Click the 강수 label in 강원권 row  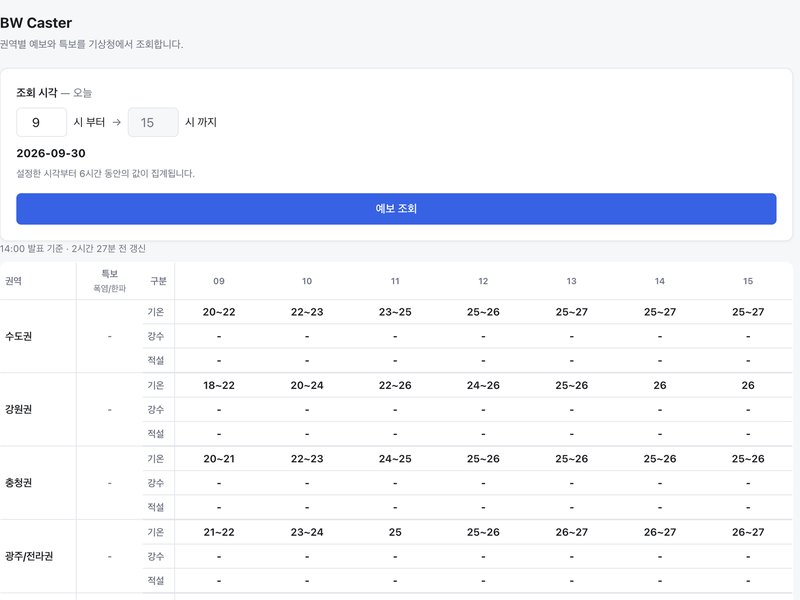coord(156,410)
